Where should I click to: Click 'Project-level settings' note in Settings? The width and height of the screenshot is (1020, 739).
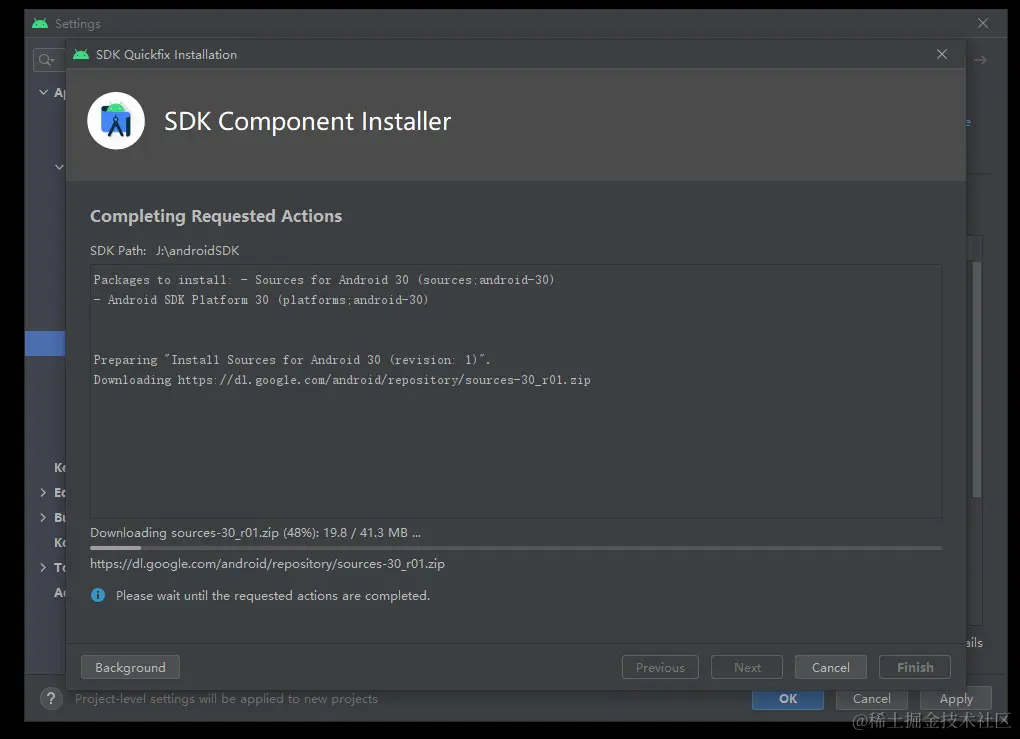pyautogui.click(x=226, y=699)
